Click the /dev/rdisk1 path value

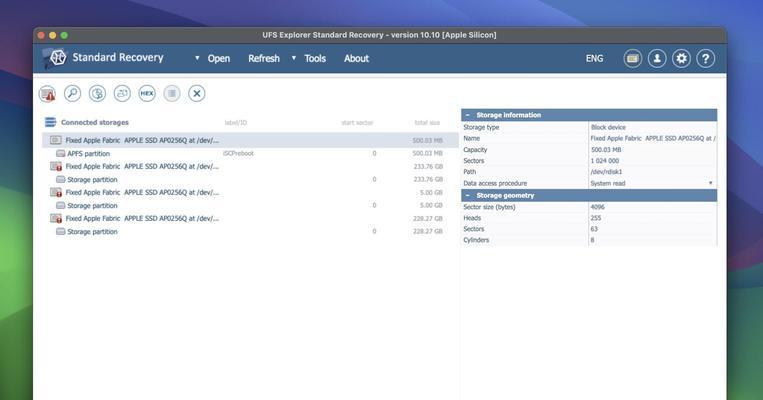pos(606,172)
